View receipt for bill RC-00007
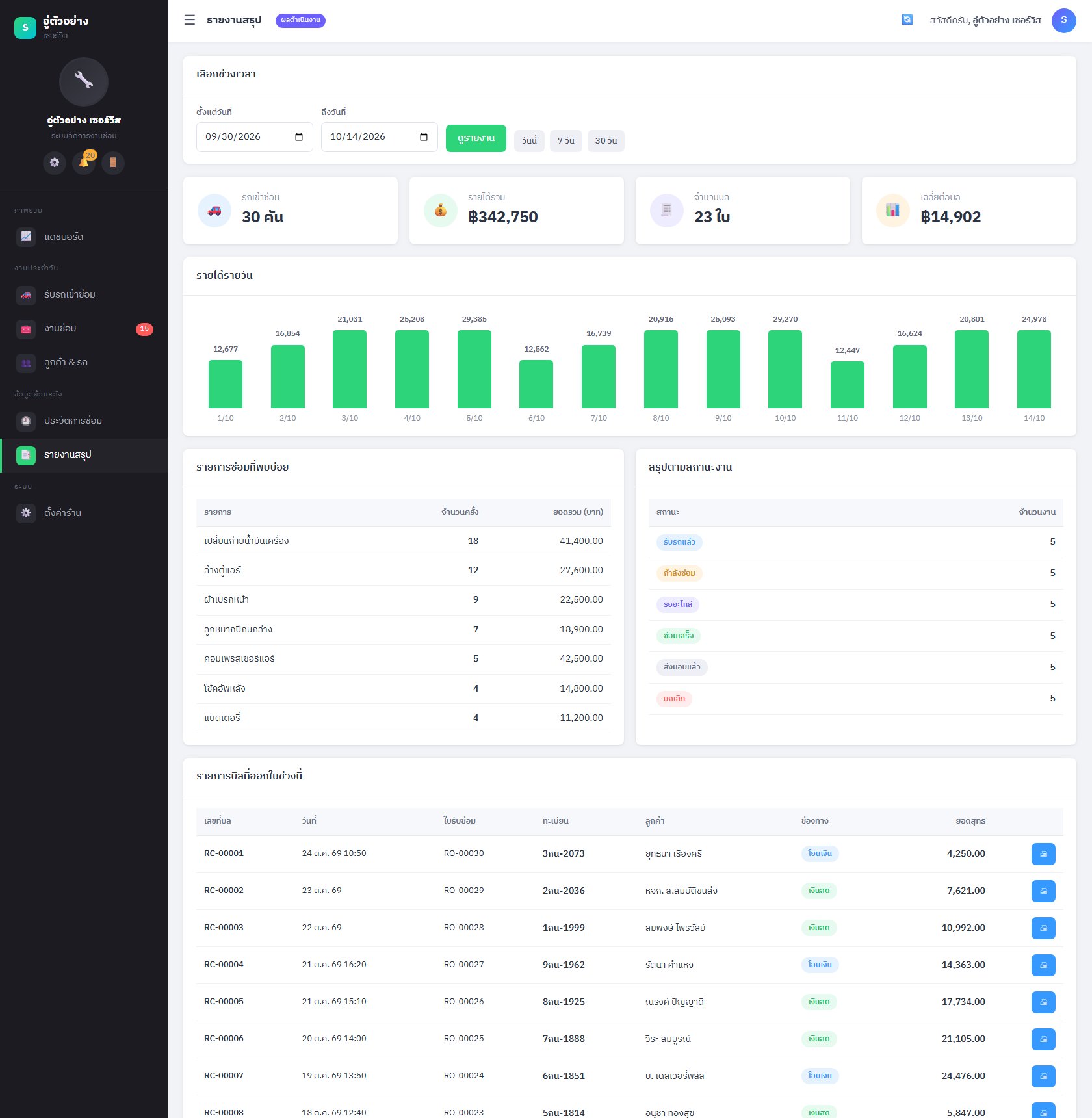The width and height of the screenshot is (1092, 1118). tap(1043, 1076)
